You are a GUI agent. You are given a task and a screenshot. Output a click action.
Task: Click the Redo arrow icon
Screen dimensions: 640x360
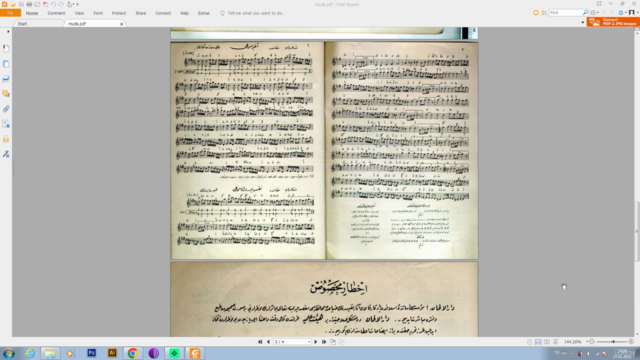click(61, 4)
